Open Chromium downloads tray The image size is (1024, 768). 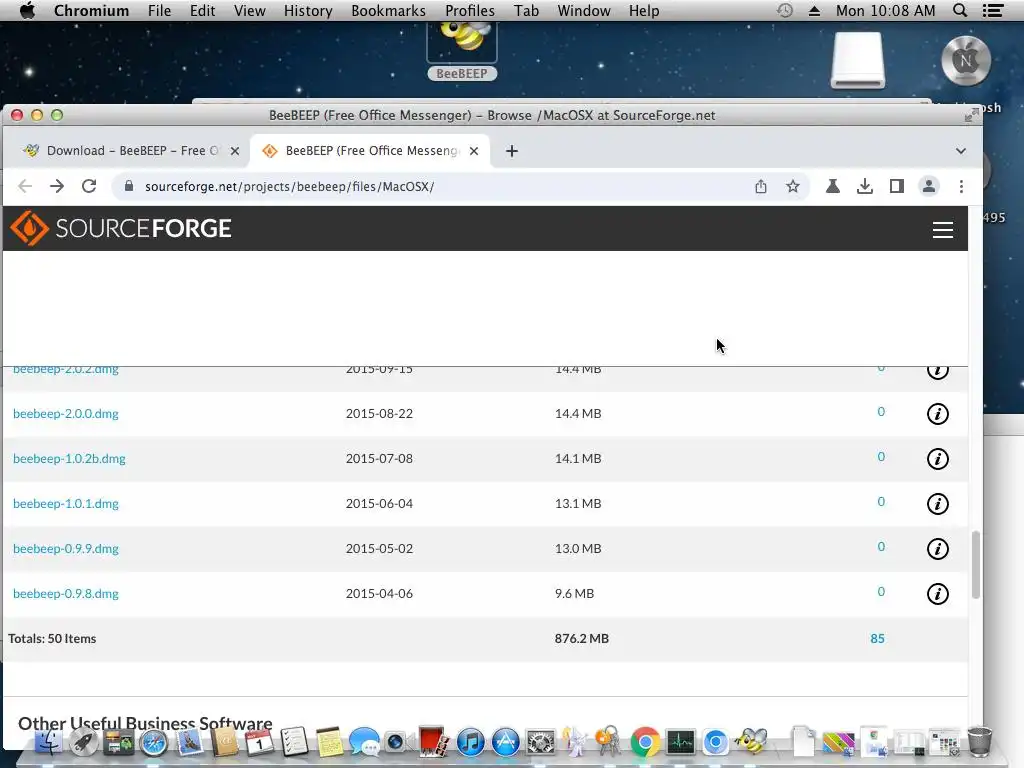tap(864, 186)
